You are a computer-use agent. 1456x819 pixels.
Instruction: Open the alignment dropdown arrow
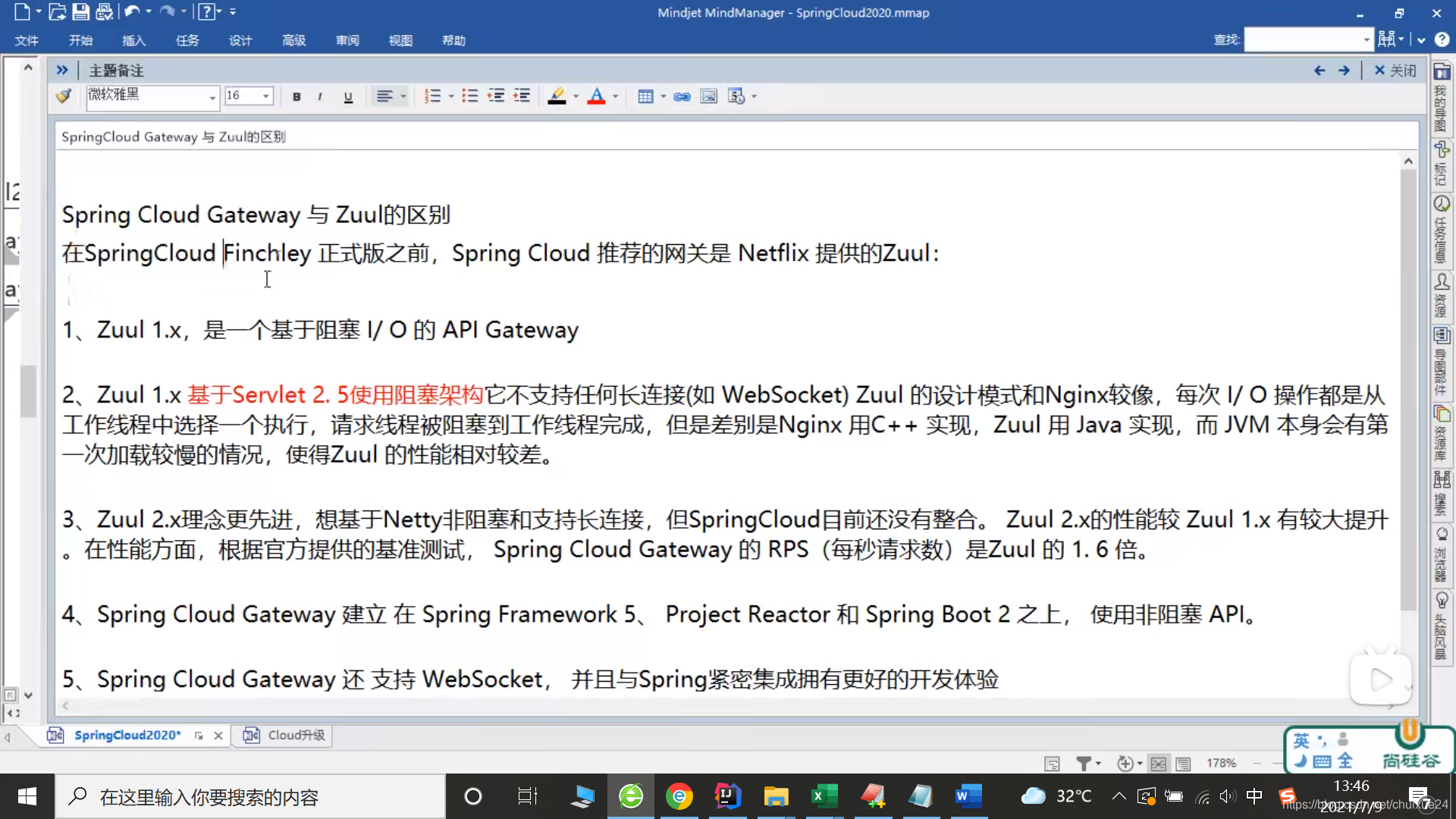pos(403,96)
